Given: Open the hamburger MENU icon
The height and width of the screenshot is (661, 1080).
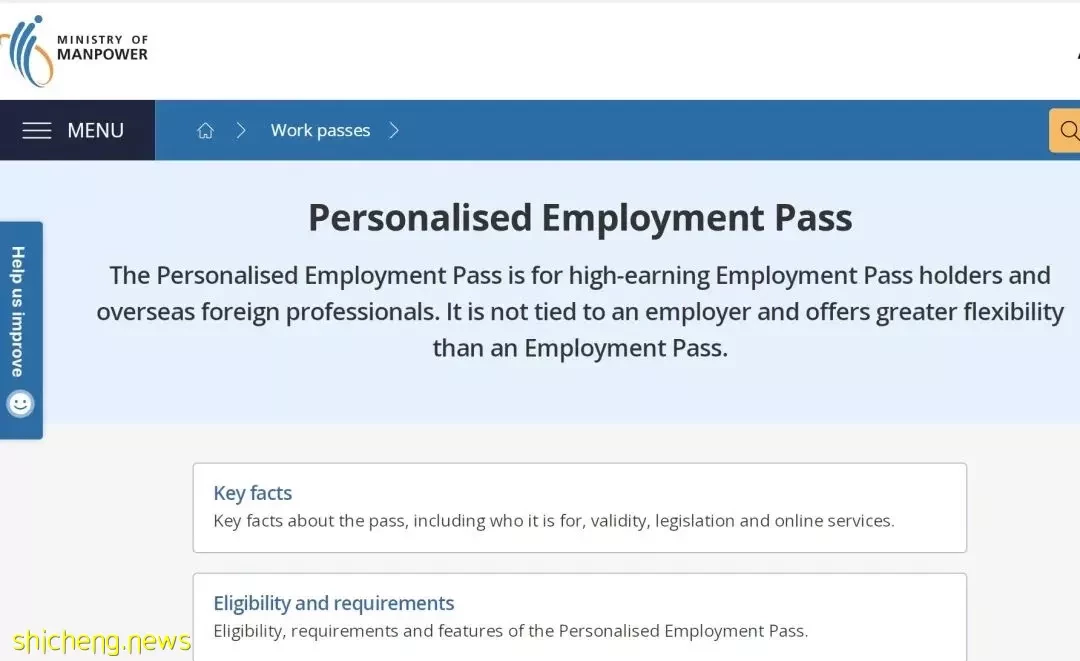Looking at the screenshot, I should click(x=37, y=130).
